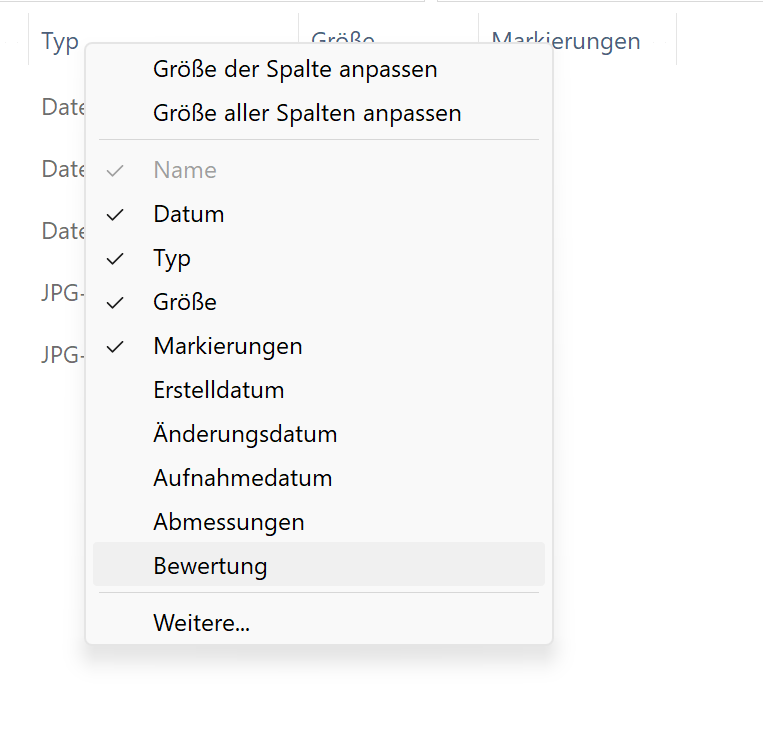Image resolution: width=763 pixels, height=734 pixels.
Task: Enable the Erstelldatum column
Action: tap(219, 390)
